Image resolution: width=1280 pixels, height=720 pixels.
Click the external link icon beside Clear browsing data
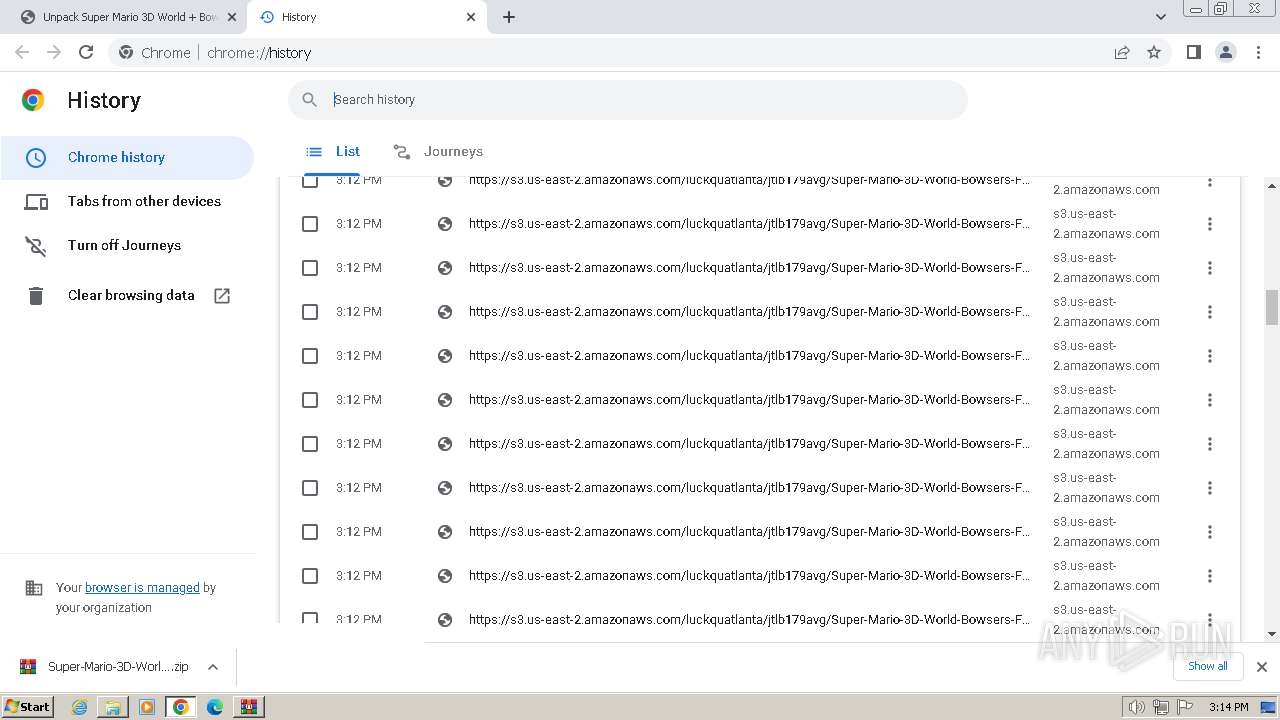point(222,296)
